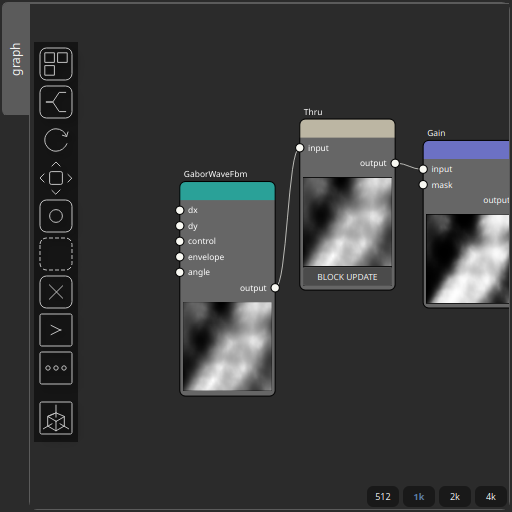Click the GaborWaveFbm output port
The width and height of the screenshot is (512, 512).
(275, 288)
